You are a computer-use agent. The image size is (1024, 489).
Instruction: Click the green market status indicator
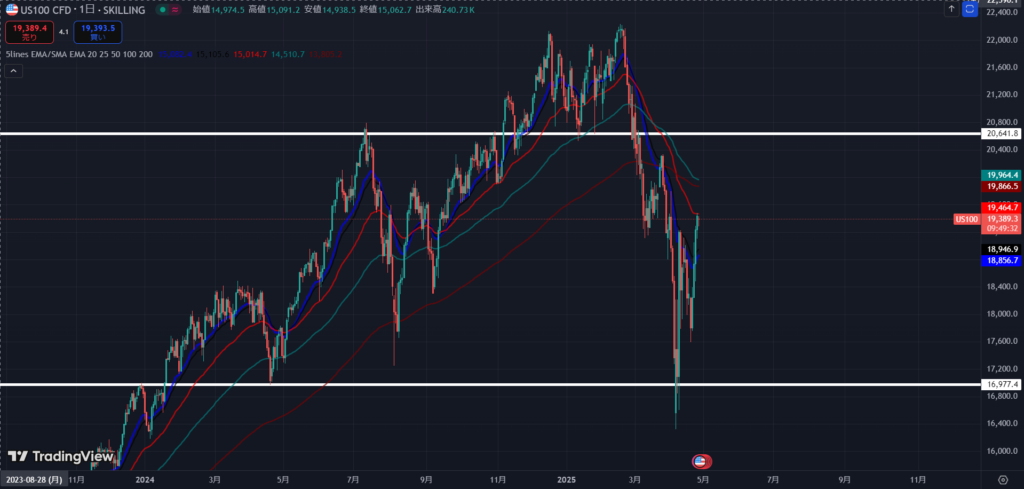tap(161, 10)
